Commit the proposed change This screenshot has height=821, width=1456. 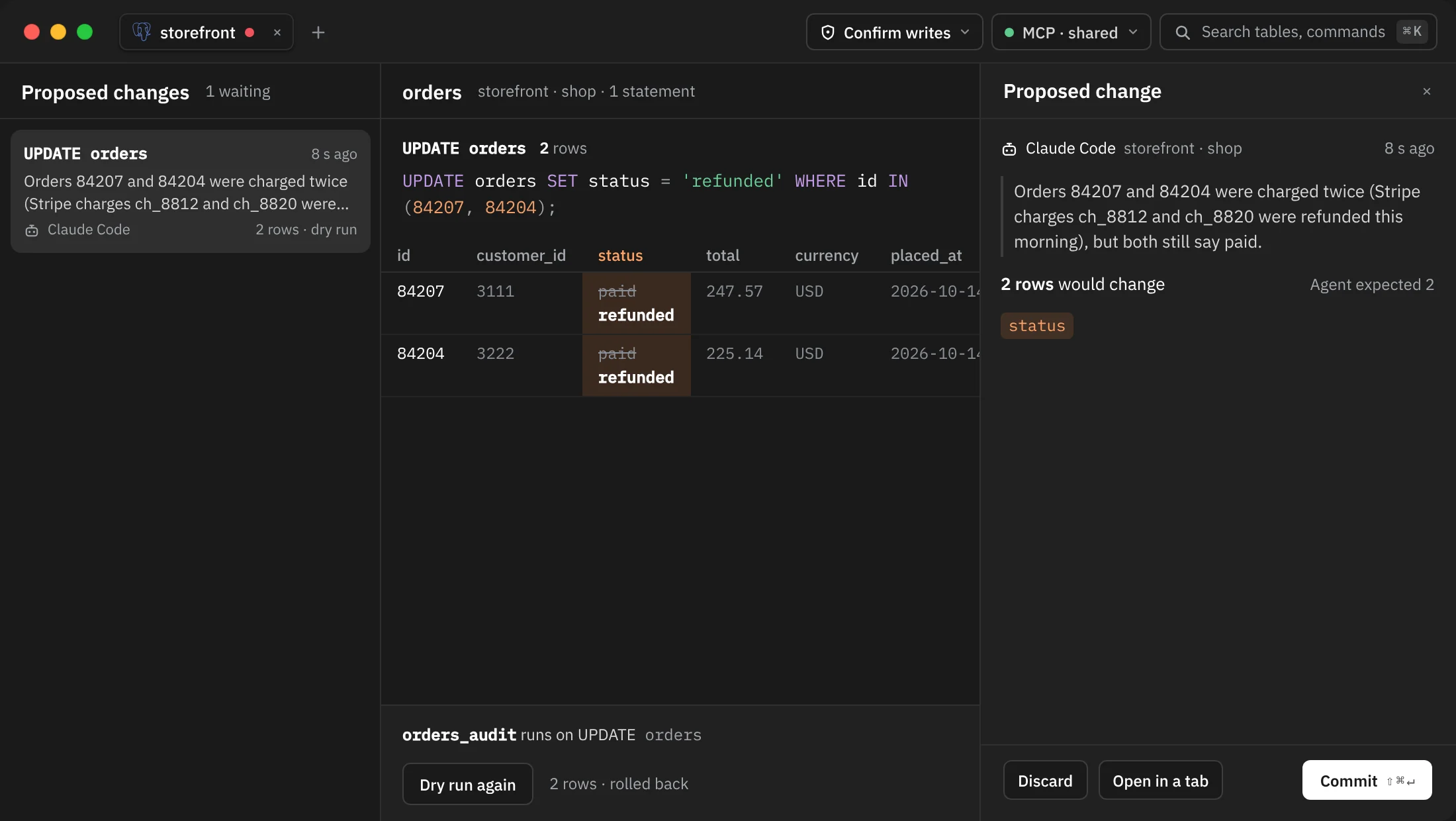(x=1367, y=781)
